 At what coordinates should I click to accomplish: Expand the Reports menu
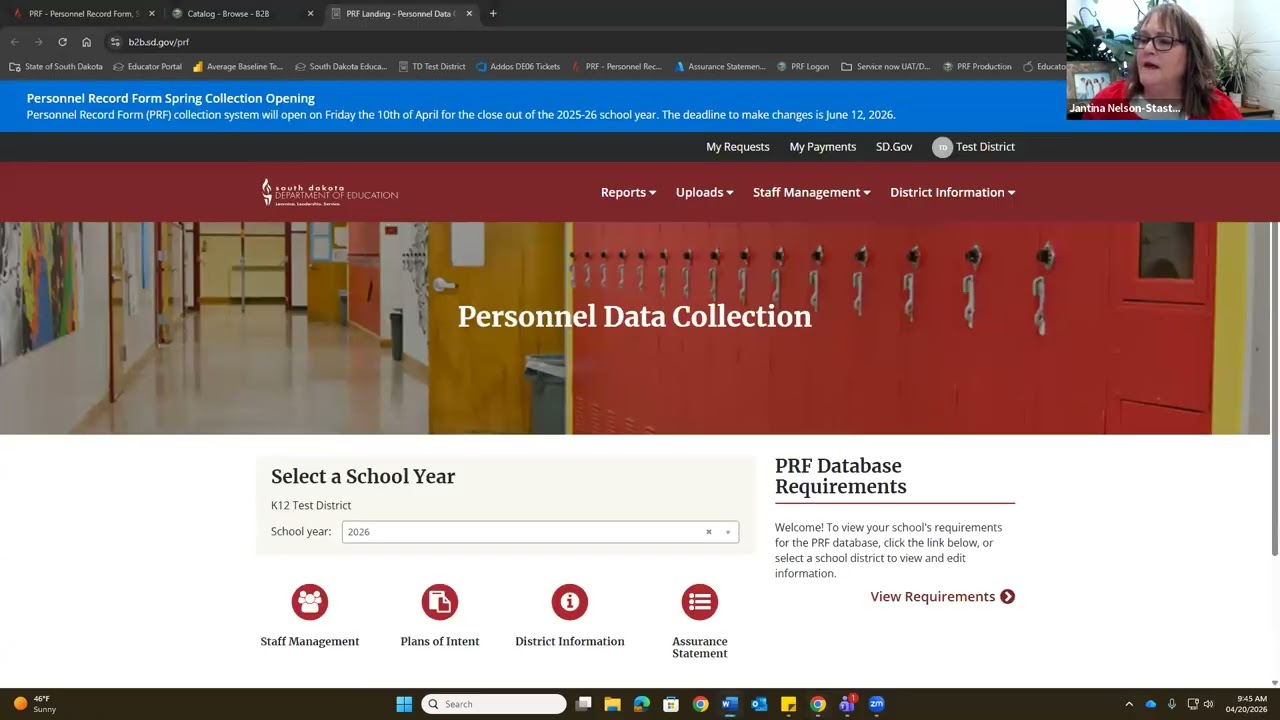[x=628, y=192]
